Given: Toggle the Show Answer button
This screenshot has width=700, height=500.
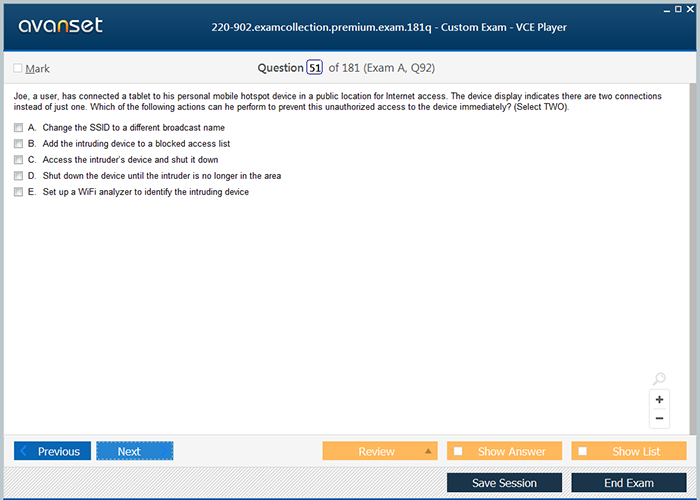Looking at the screenshot, I should [x=504, y=451].
